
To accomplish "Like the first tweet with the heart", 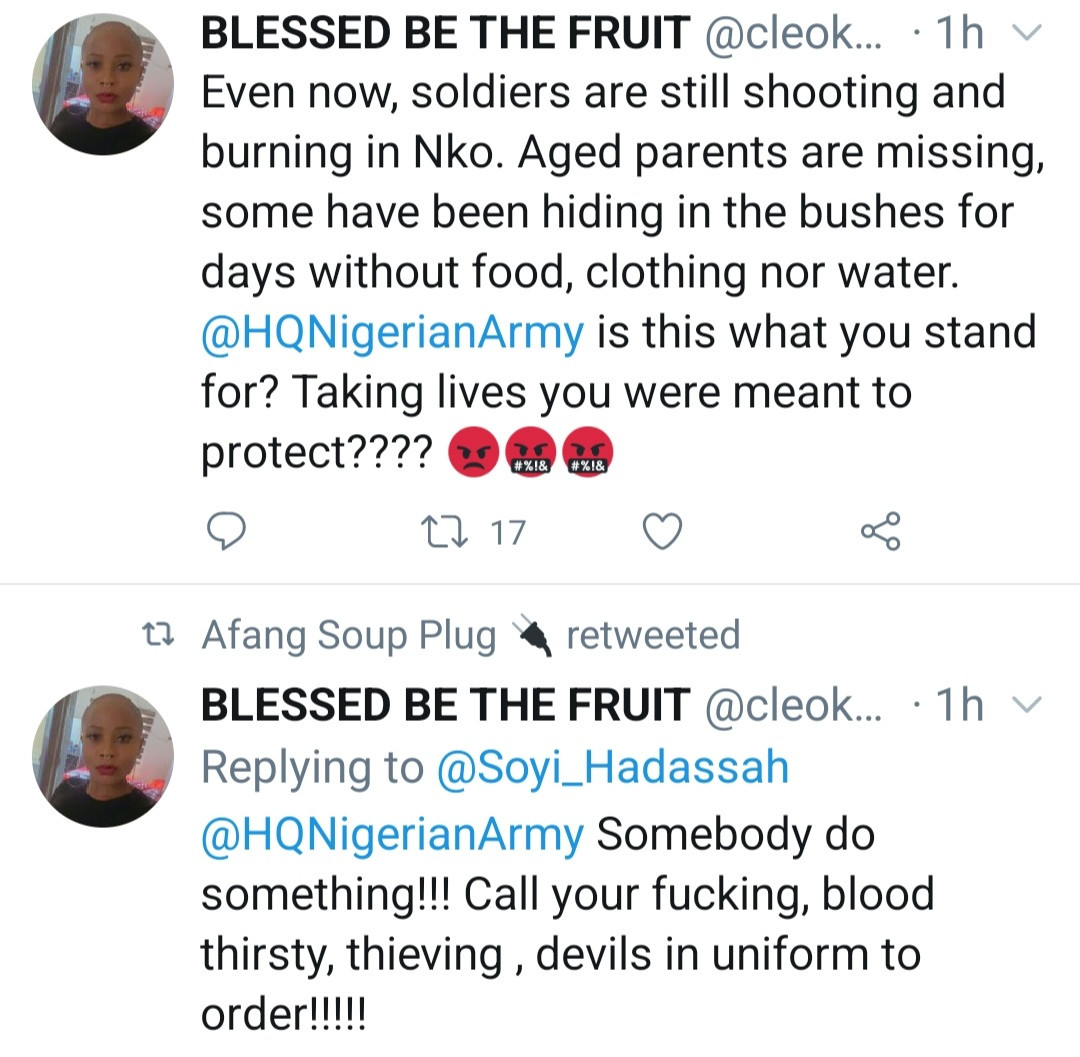I will [x=661, y=532].
